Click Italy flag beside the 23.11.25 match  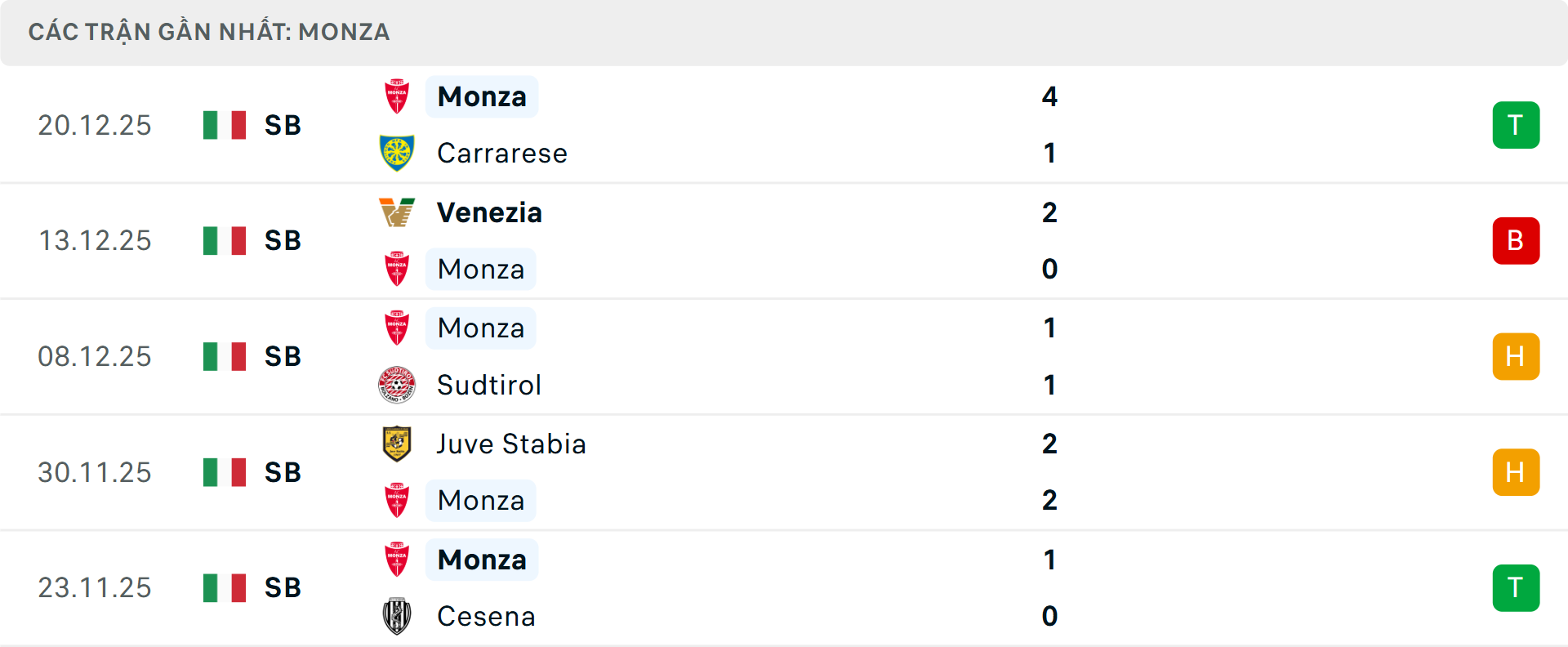(x=225, y=587)
